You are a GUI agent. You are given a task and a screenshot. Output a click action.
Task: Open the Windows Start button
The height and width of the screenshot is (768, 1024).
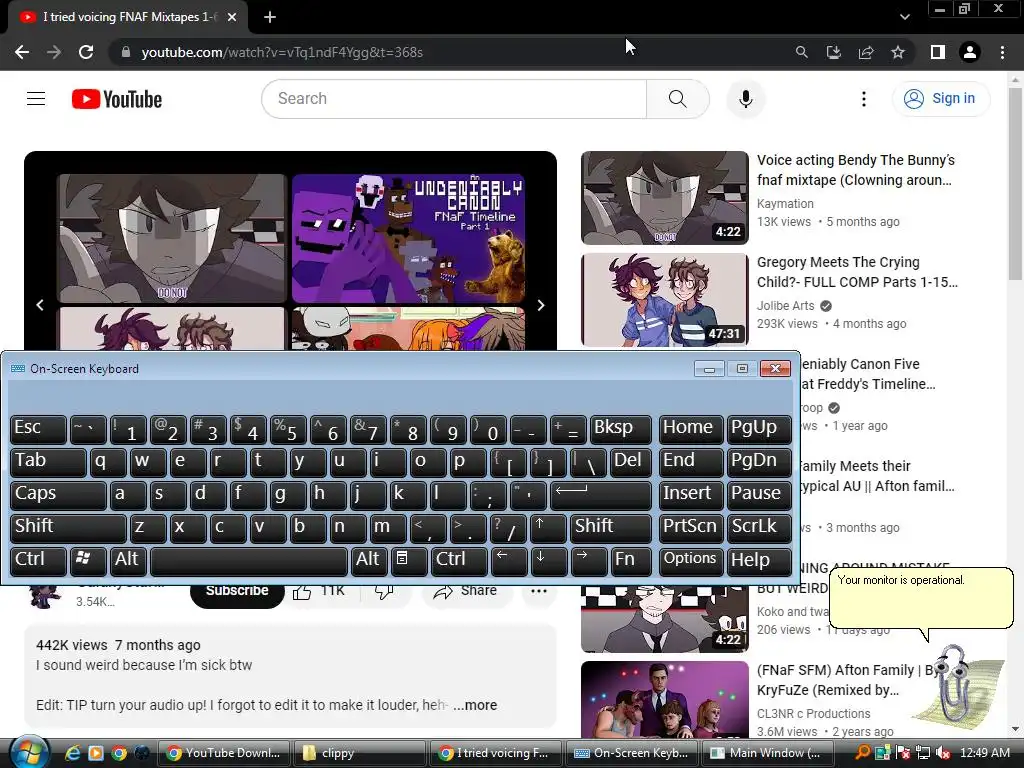point(28,752)
